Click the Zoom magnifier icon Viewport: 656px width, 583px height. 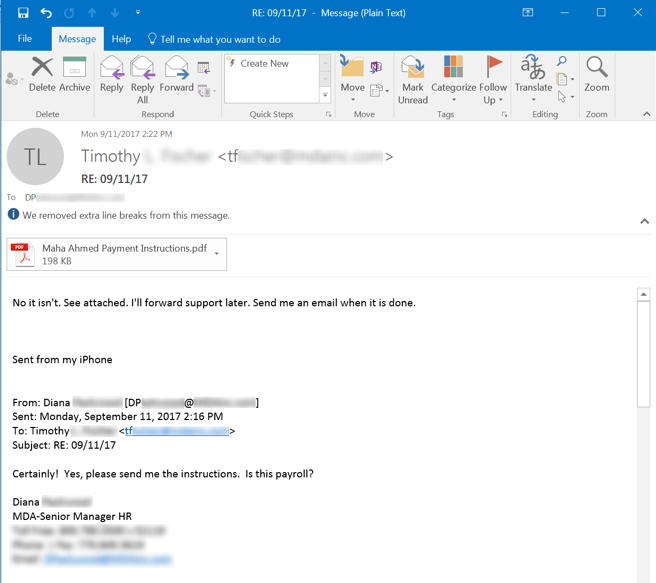point(597,75)
